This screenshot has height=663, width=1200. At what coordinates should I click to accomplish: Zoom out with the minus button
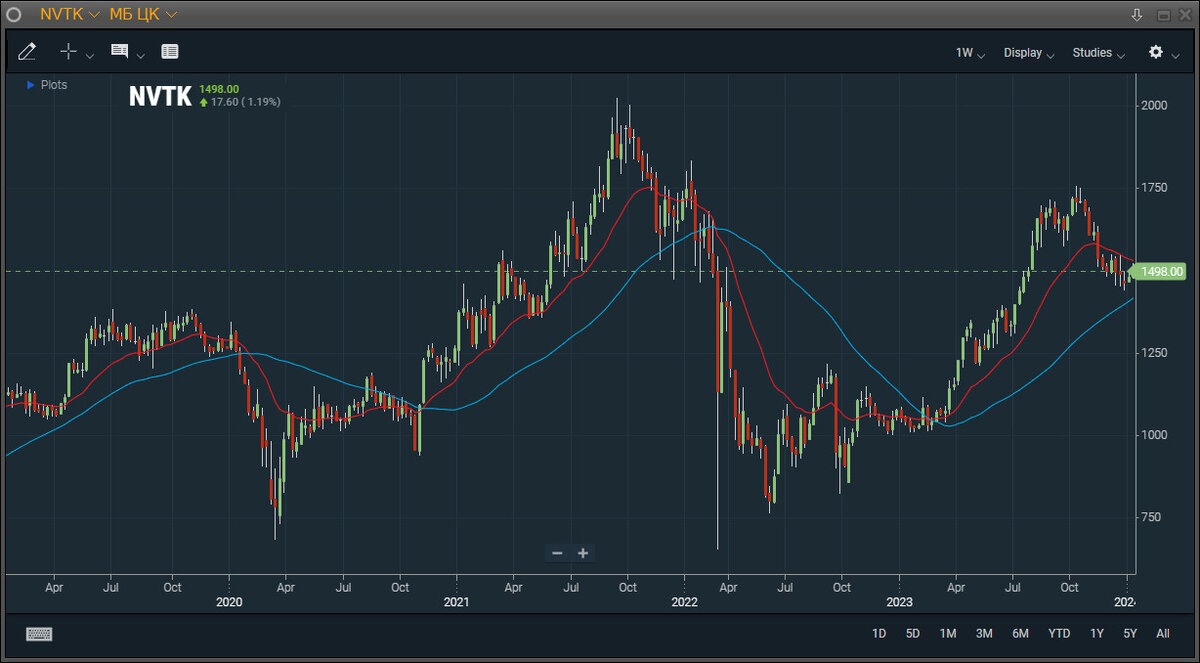557,553
